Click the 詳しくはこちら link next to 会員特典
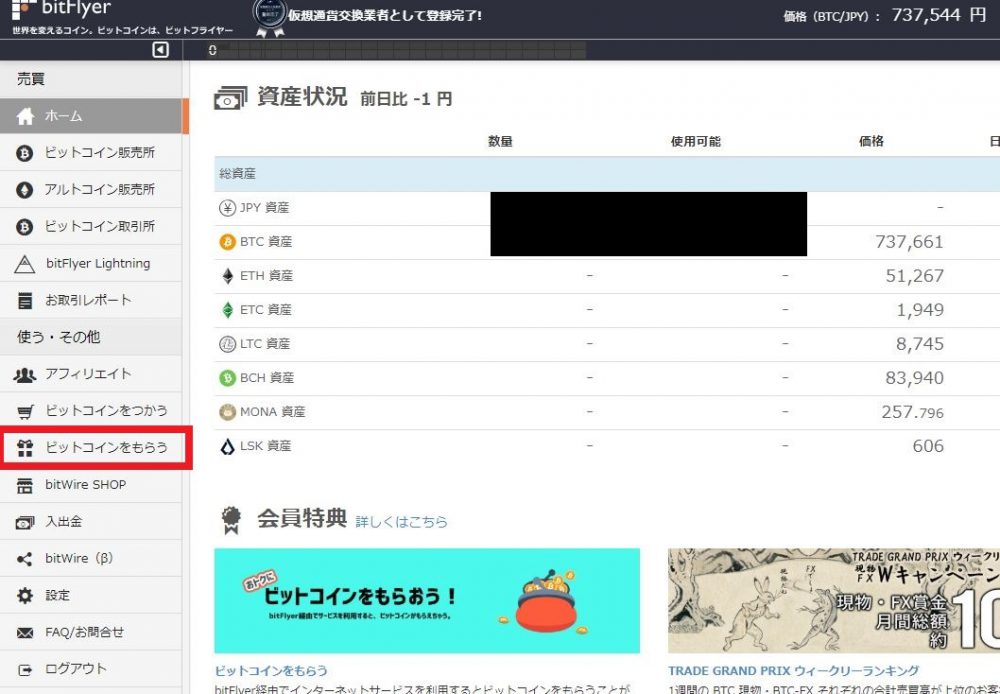This screenshot has width=1000, height=694. pyautogui.click(x=401, y=522)
